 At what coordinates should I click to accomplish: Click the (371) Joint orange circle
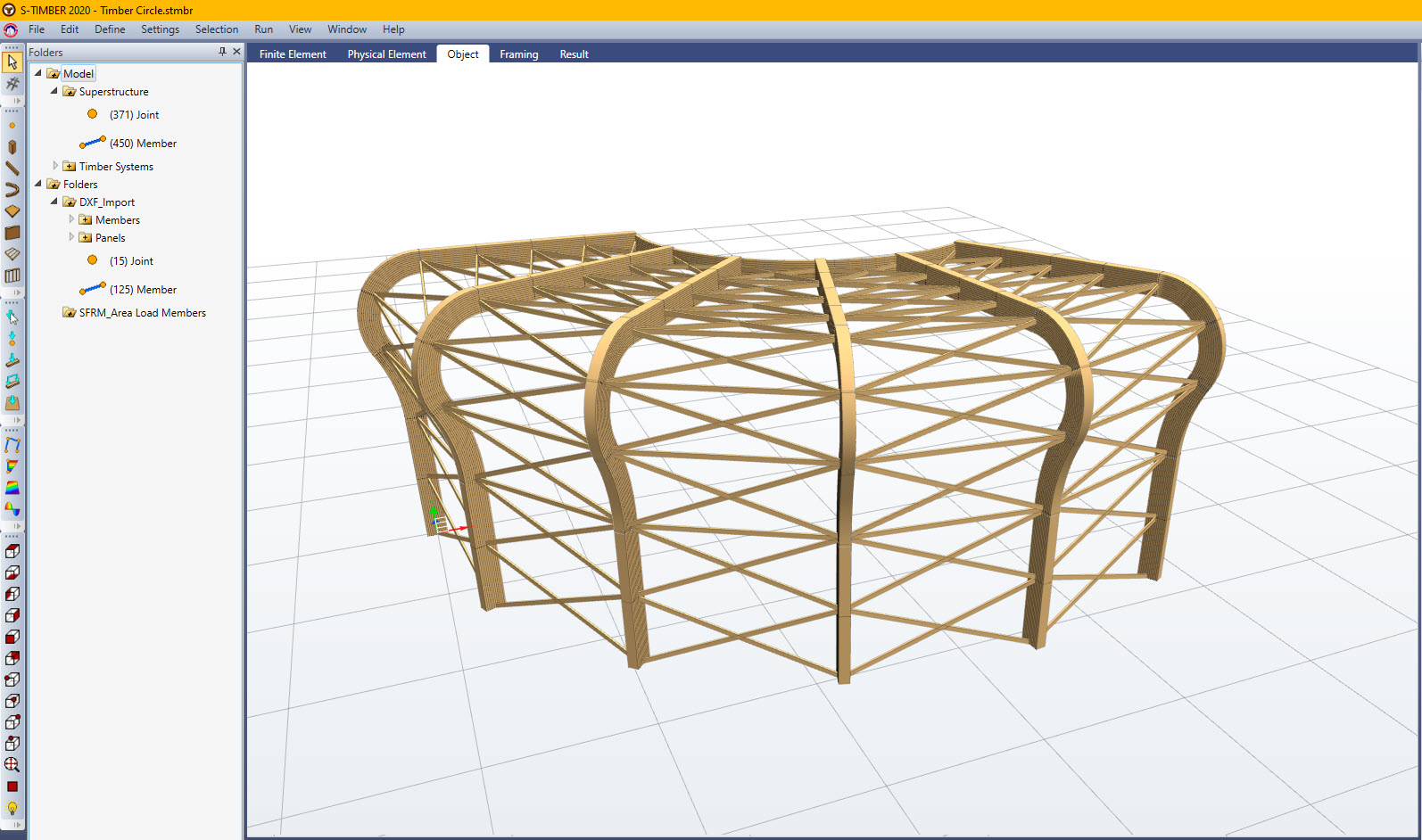coord(93,114)
